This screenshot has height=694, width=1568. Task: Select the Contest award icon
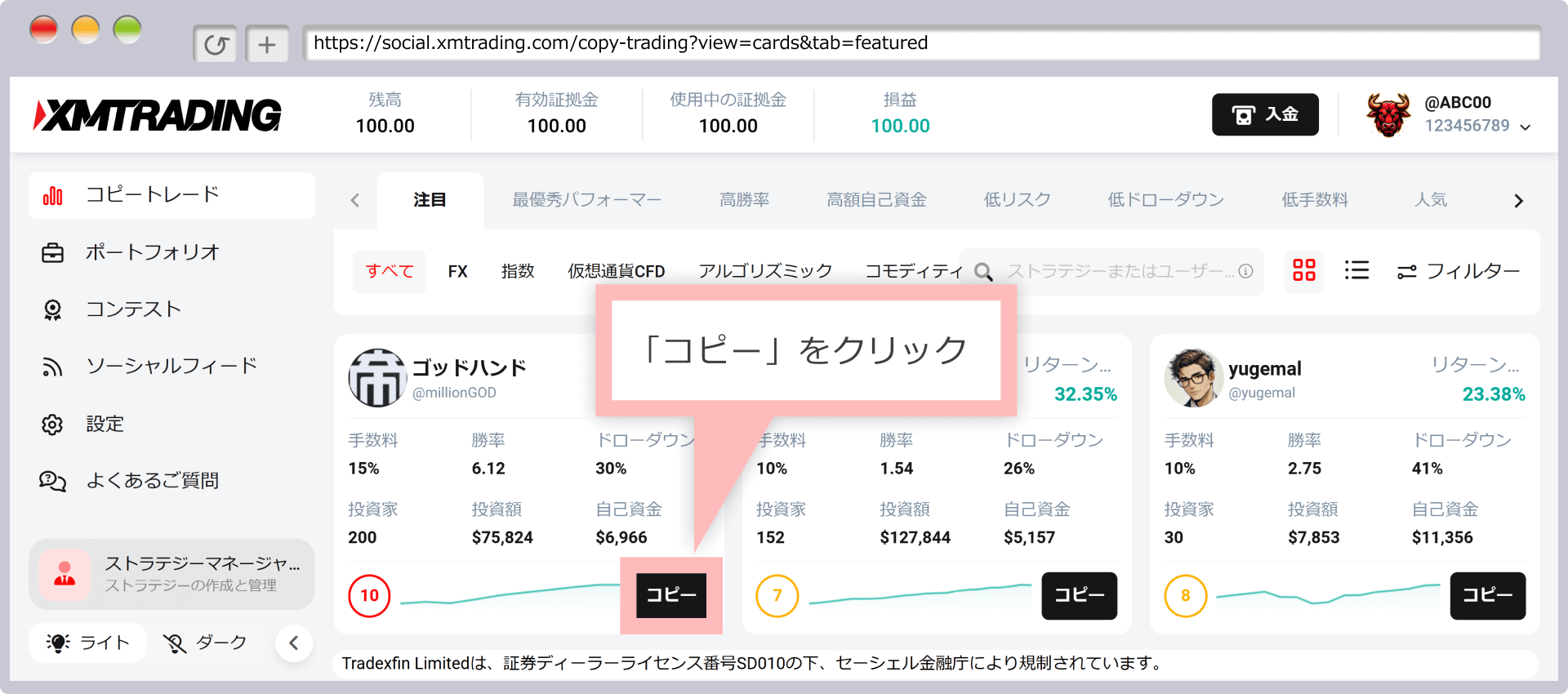(x=53, y=310)
